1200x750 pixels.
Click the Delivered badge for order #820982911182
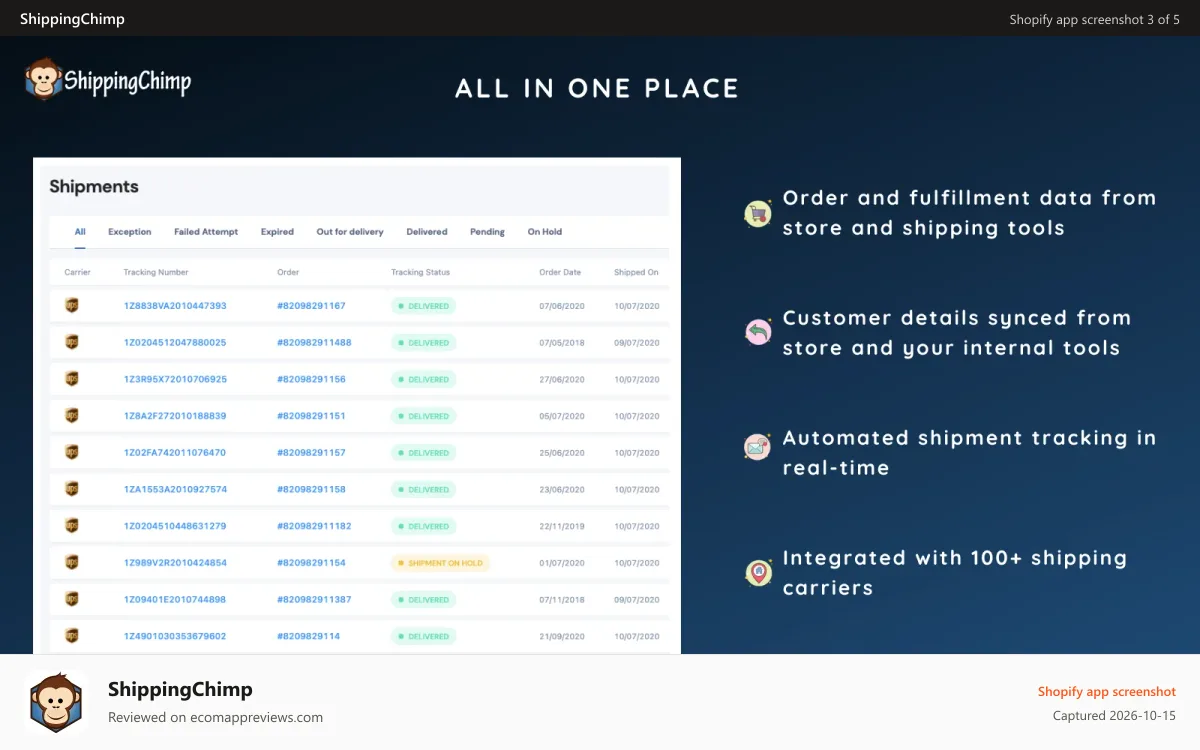point(423,526)
